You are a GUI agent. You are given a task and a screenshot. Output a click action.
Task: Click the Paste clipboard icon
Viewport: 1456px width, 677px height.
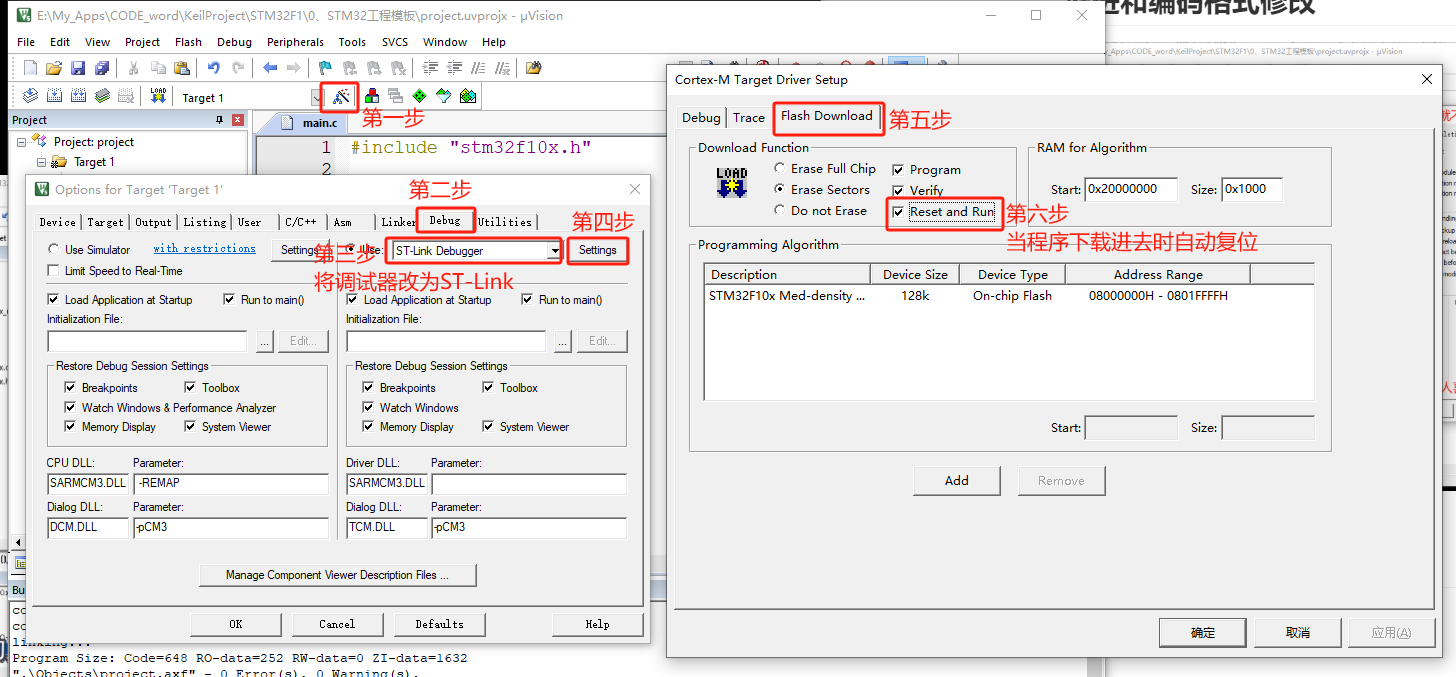pos(181,68)
